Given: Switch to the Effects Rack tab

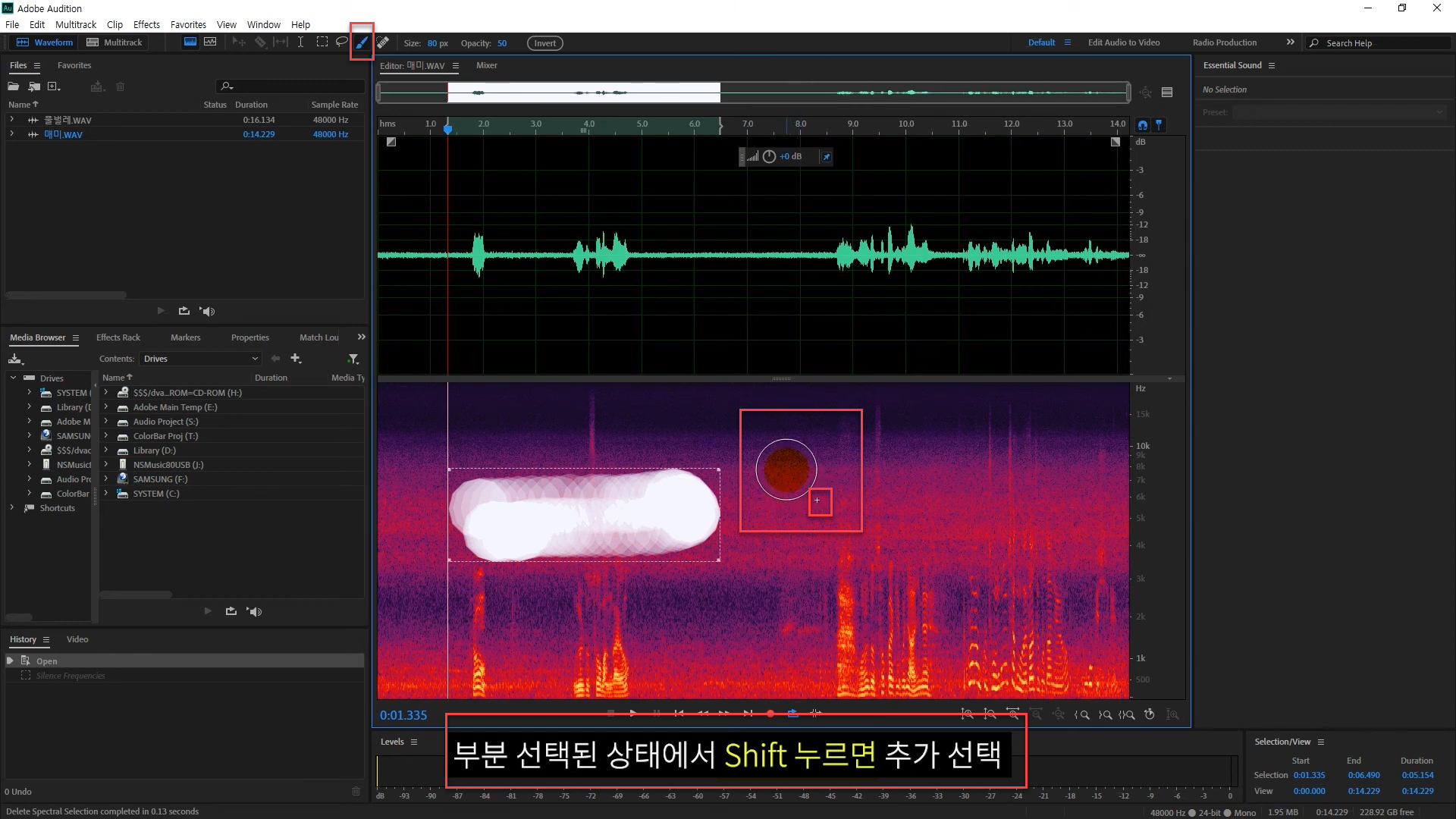Looking at the screenshot, I should pyautogui.click(x=118, y=337).
